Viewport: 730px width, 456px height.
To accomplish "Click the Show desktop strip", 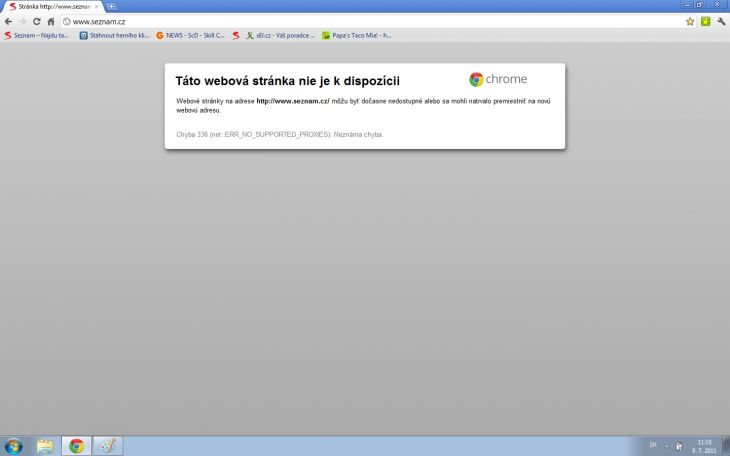I will 726,446.
